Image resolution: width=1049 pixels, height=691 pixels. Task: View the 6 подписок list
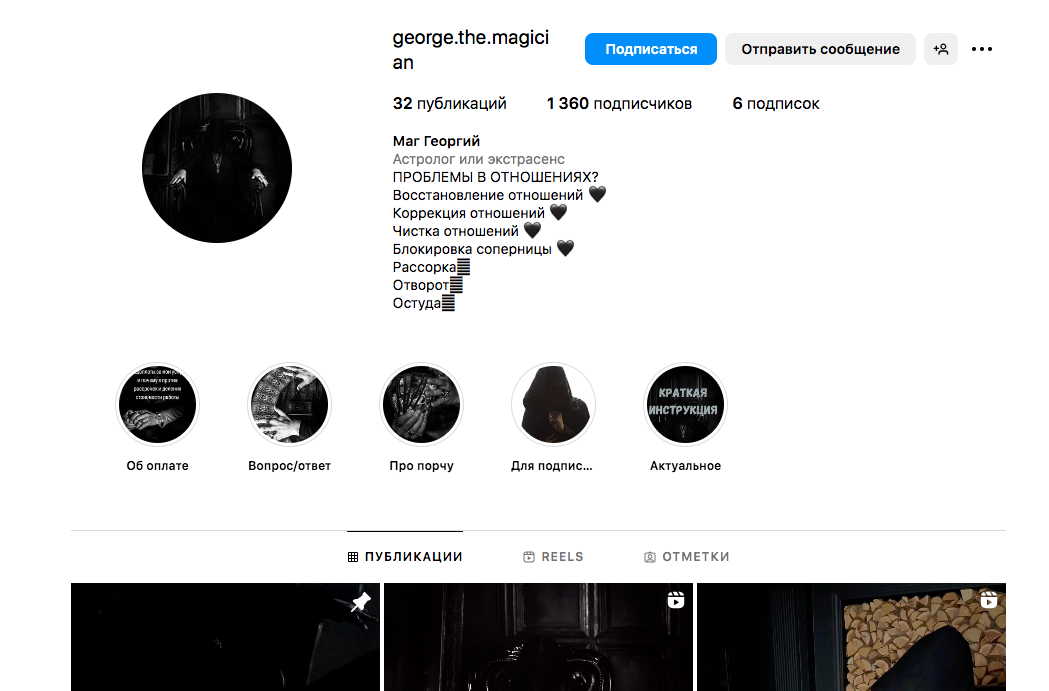(775, 104)
